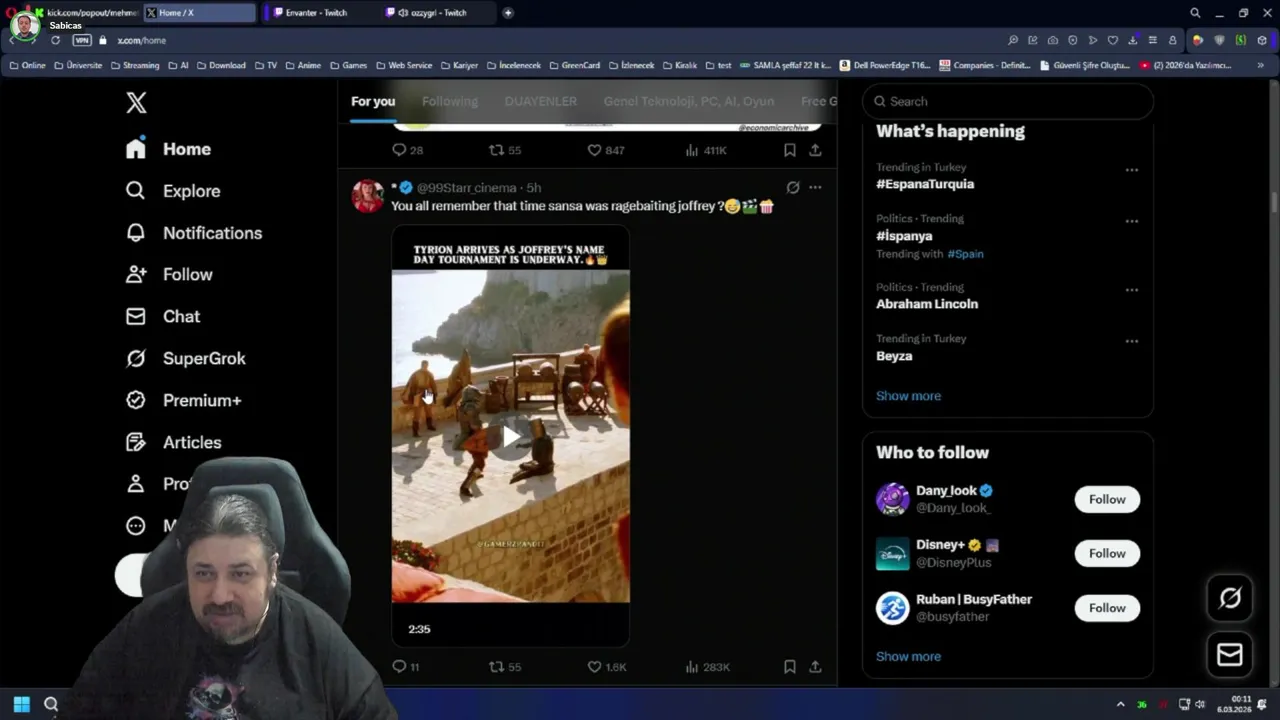1280x720 pixels.
Task: Play the Tyrion arrives video
Action: [x=511, y=436]
